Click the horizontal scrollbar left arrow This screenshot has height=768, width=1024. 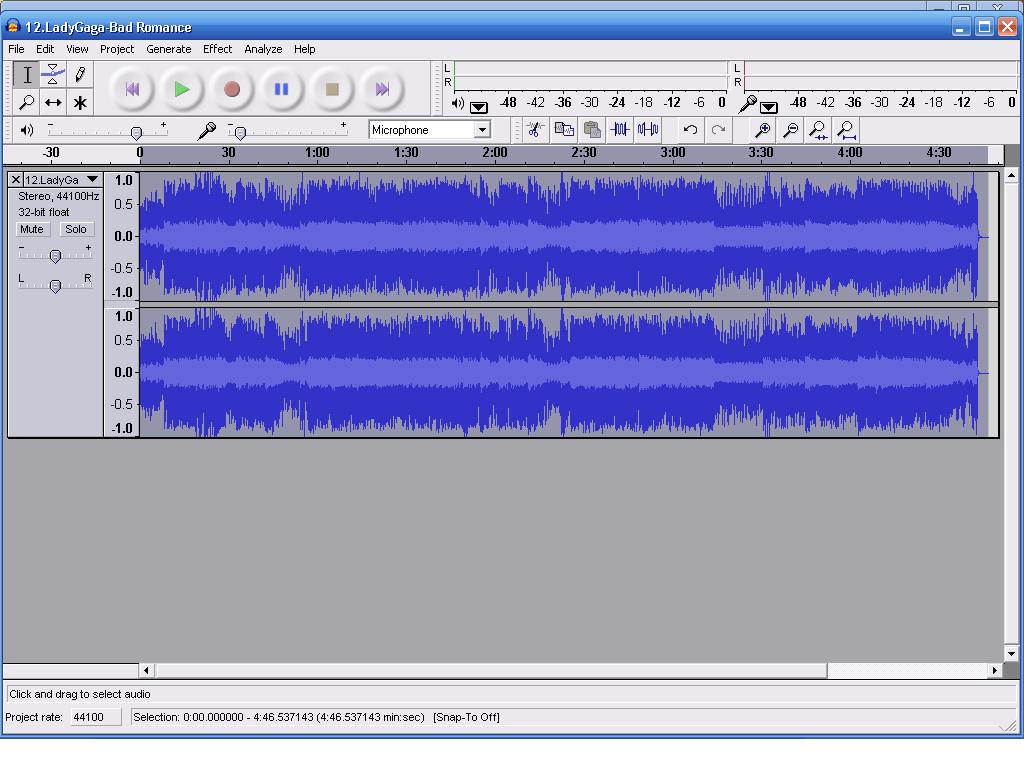click(x=146, y=671)
